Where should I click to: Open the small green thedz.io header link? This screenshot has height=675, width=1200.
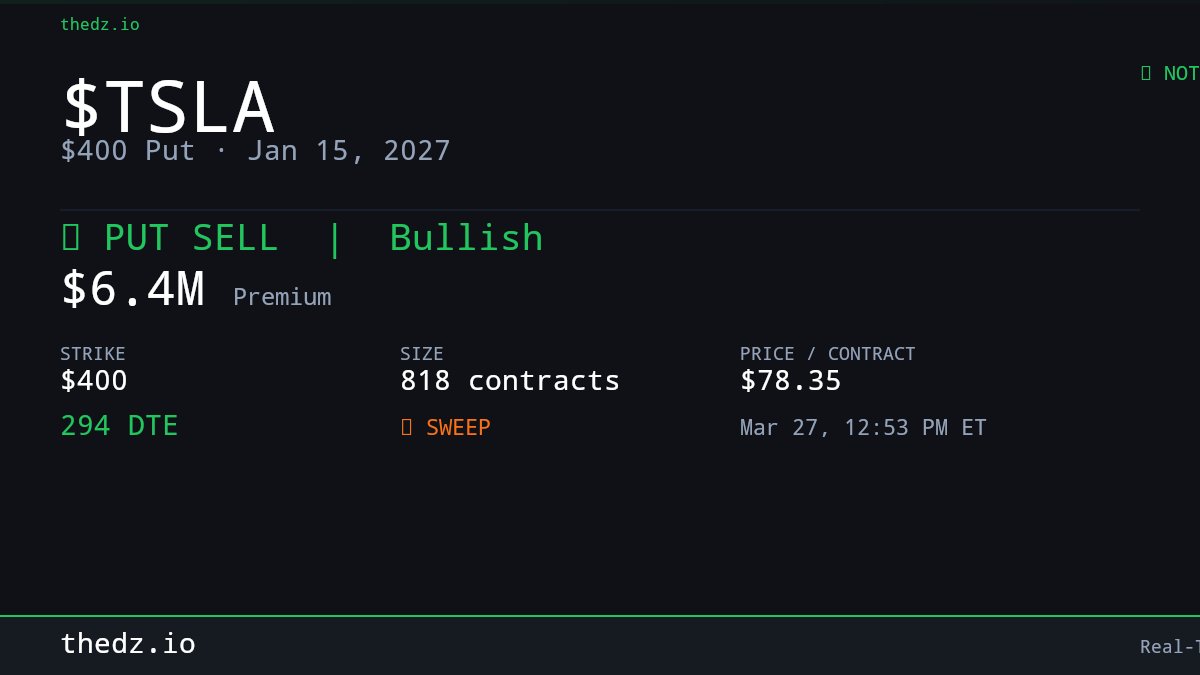click(100, 24)
